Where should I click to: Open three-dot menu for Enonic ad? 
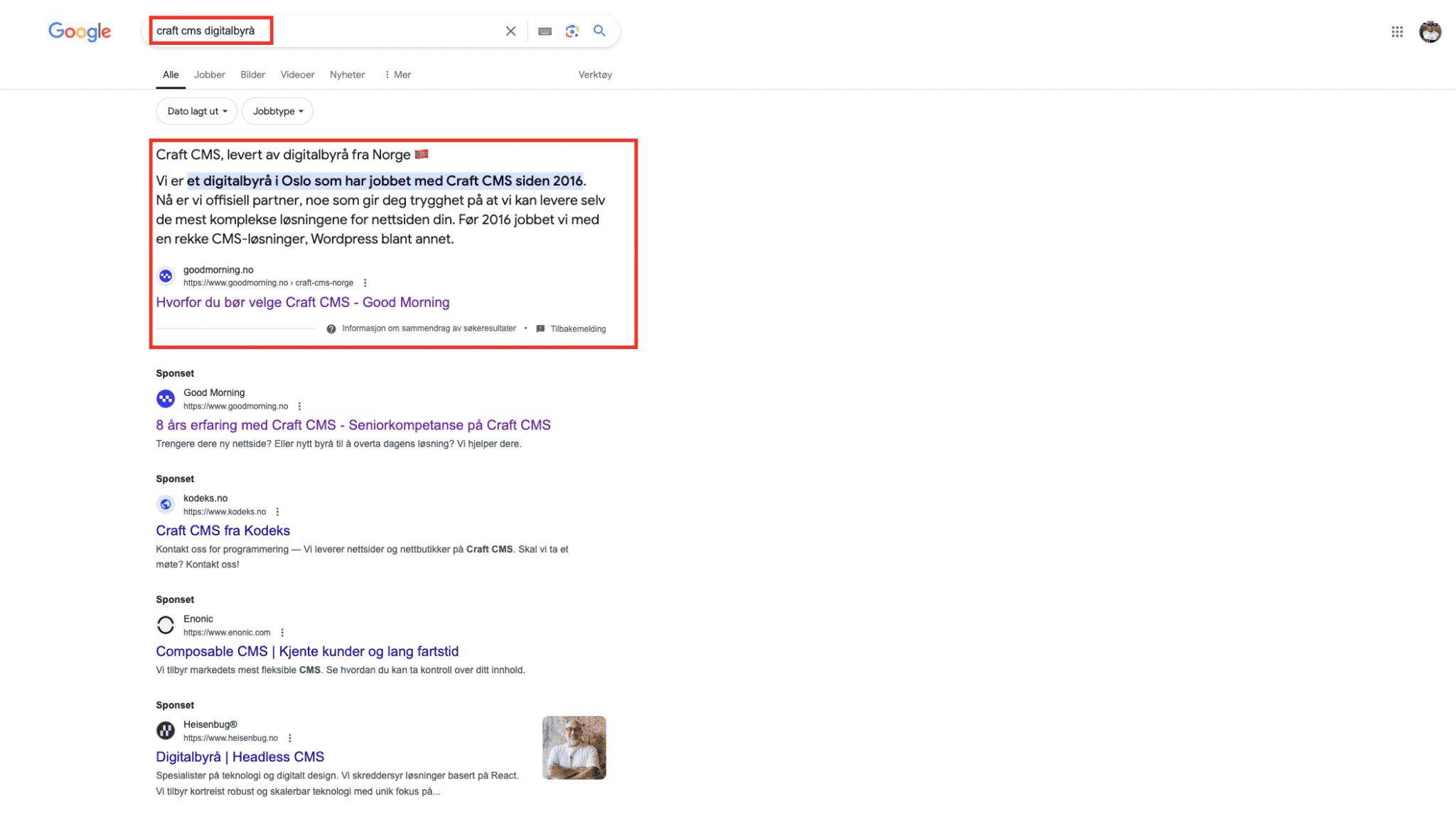(x=282, y=633)
